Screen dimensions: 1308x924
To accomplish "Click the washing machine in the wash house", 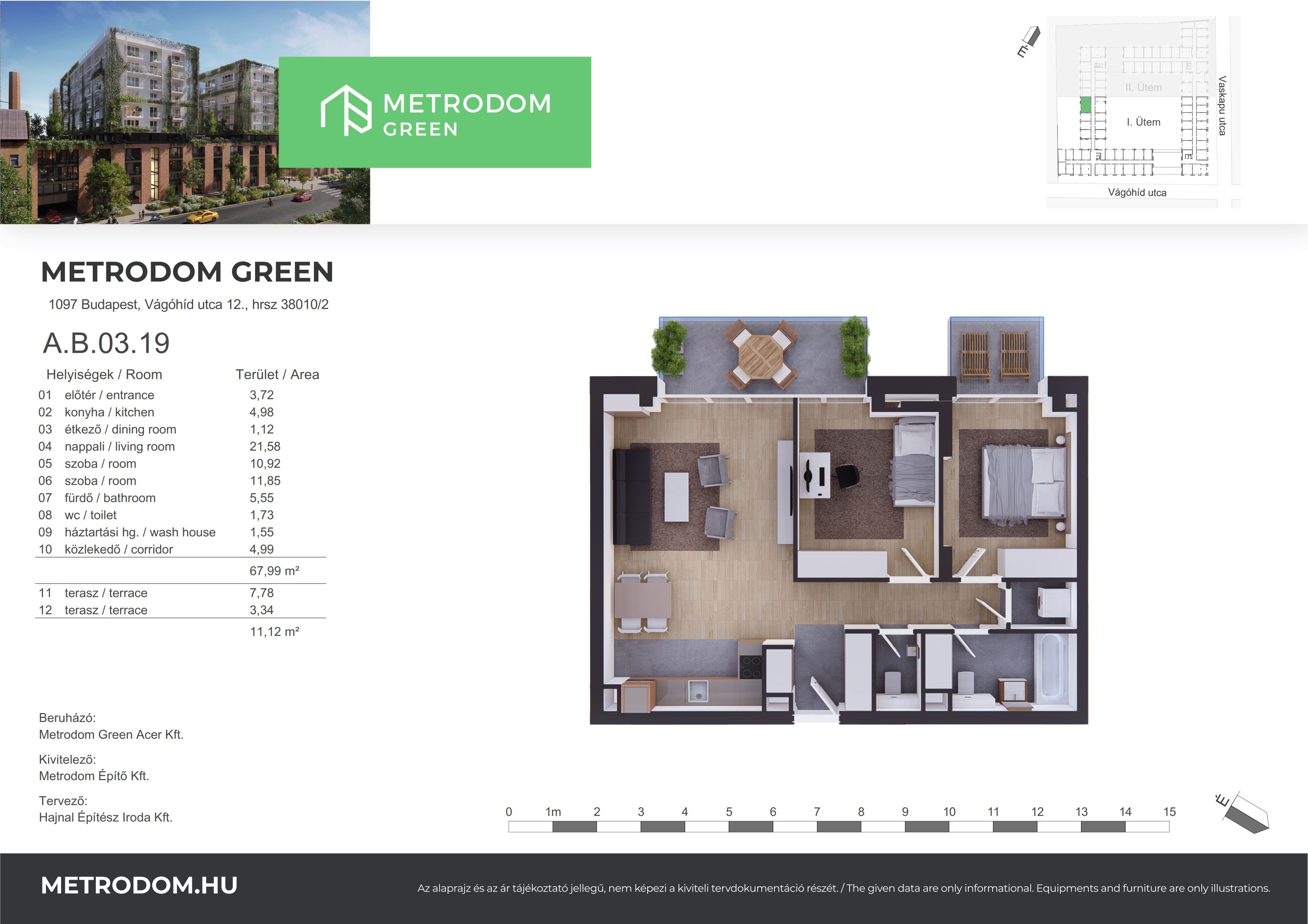I will click(1053, 602).
